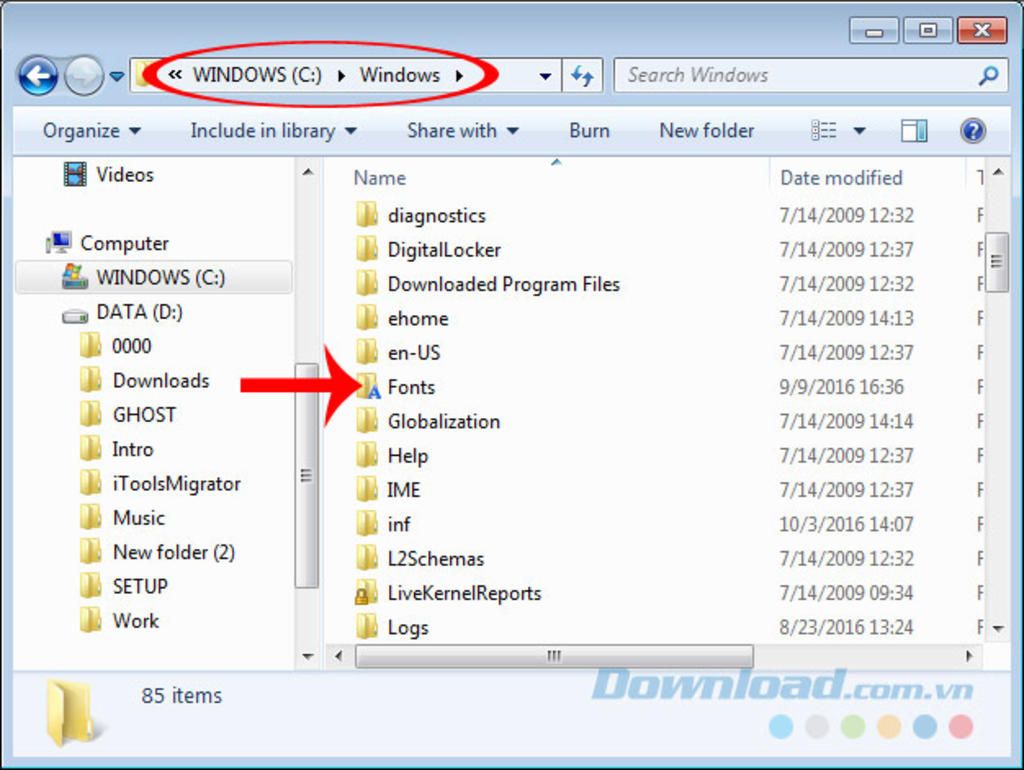Image resolution: width=1024 pixels, height=770 pixels.
Task: Open the recent pages dropdown arrow
Action: 117,76
